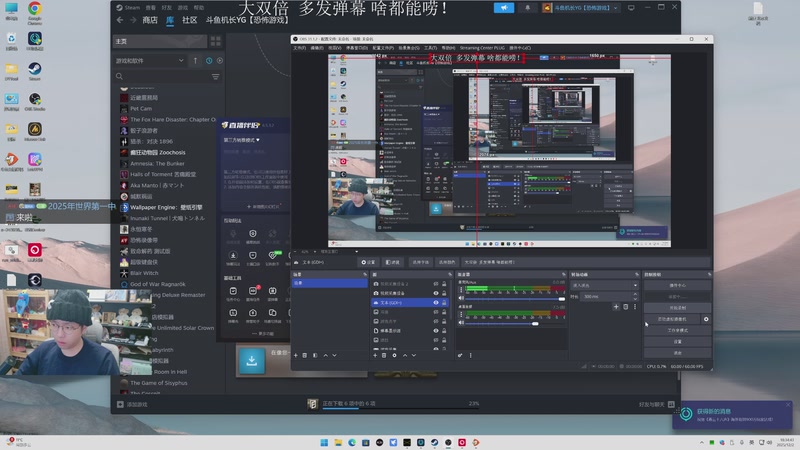Screen dimensions: 800x450
Task: Hide the 文本 (GDI+) source
Action: [436, 303]
